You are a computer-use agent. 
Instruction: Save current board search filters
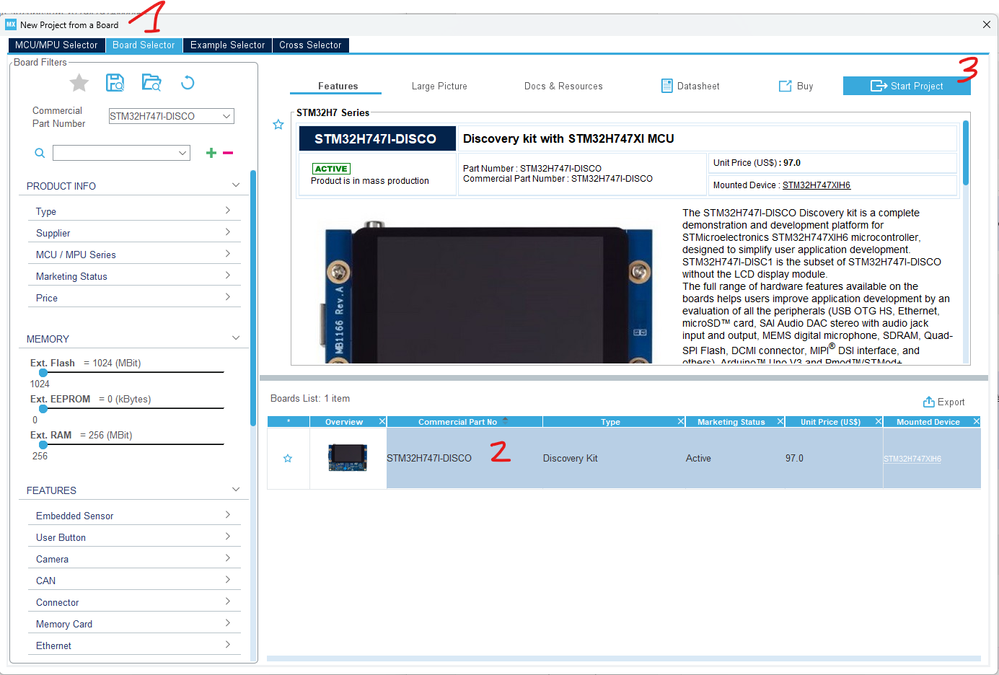click(115, 83)
